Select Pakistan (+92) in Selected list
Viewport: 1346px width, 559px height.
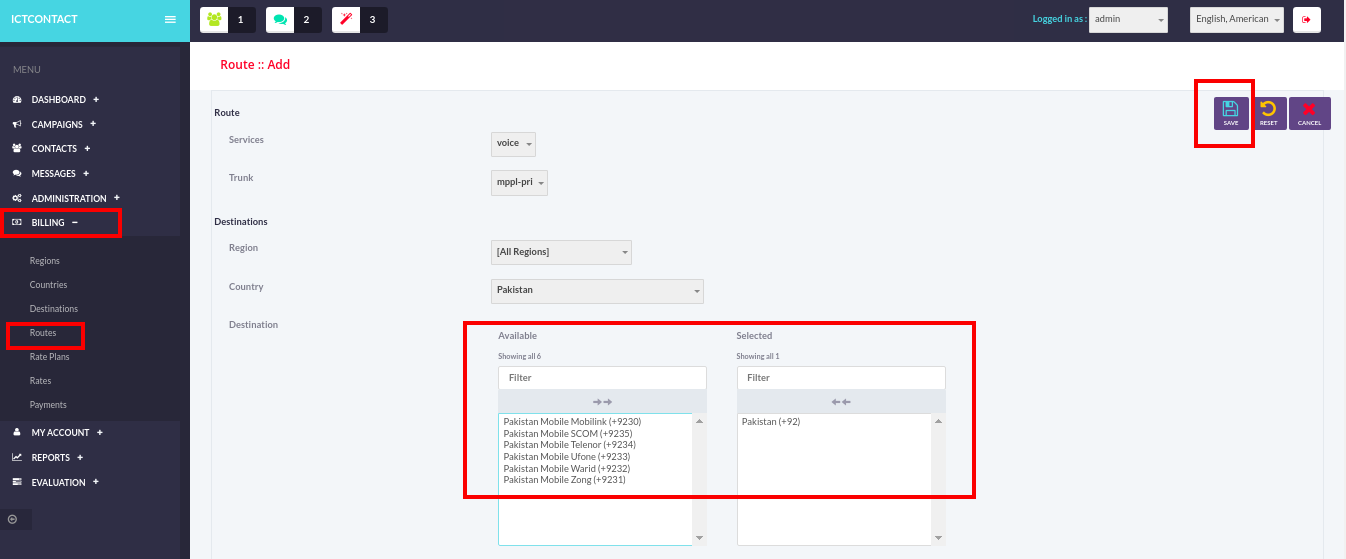771,422
